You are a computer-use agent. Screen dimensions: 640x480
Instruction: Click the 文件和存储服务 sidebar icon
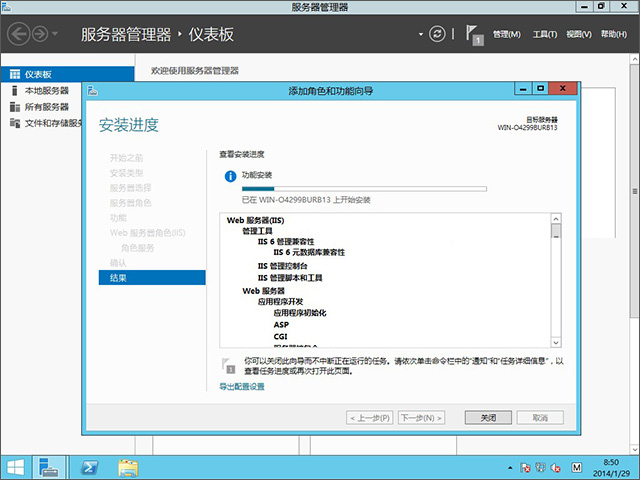[x=15, y=123]
